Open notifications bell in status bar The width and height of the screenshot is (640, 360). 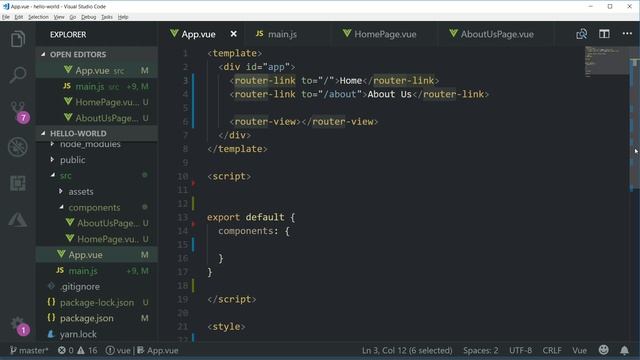click(x=624, y=350)
